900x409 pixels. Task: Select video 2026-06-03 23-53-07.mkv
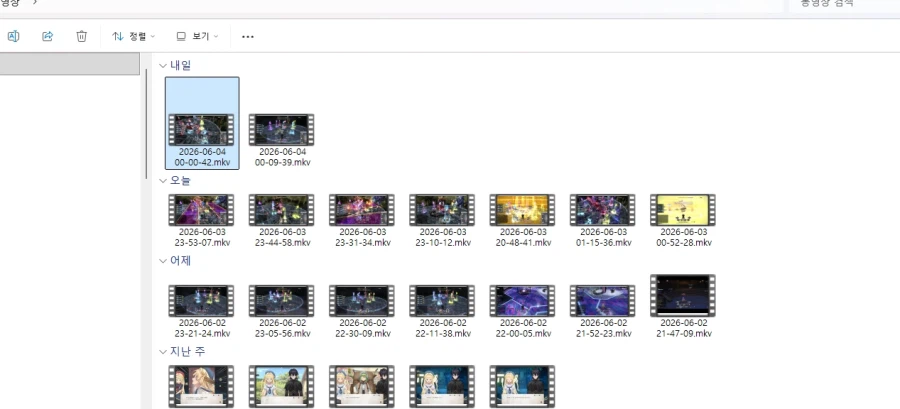[x=202, y=221]
